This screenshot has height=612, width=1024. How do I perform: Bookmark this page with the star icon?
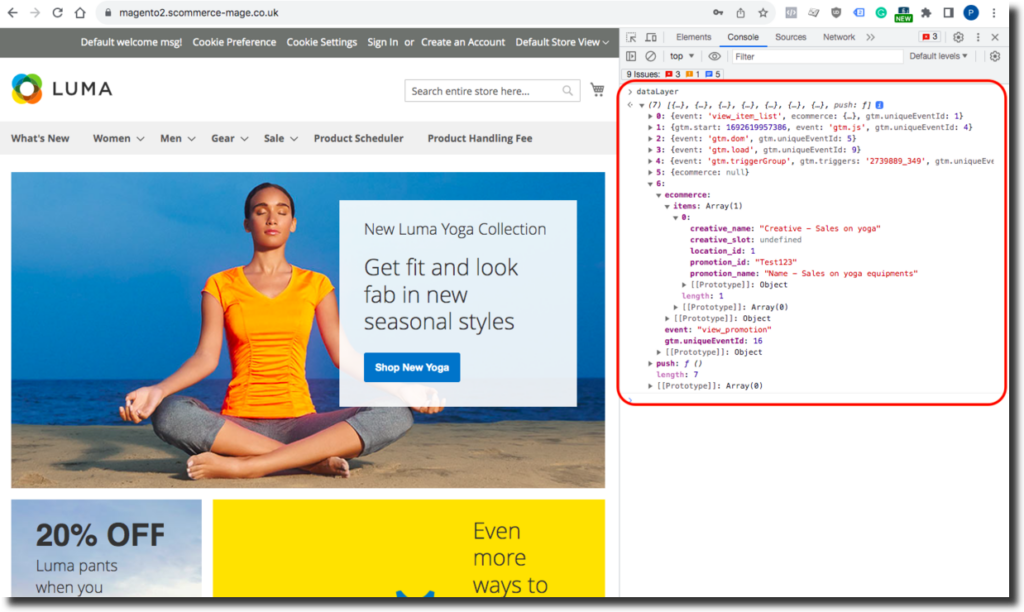(x=763, y=13)
